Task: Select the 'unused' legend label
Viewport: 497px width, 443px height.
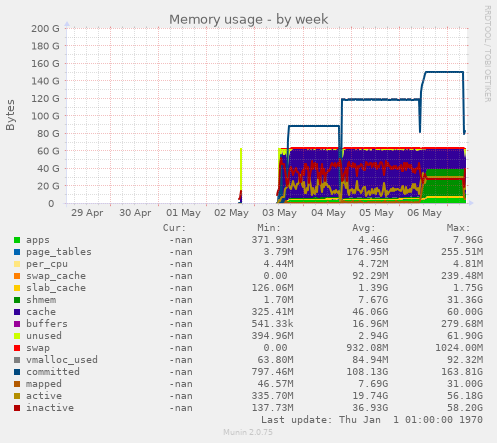Action: pyautogui.click(x=44, y=336)
